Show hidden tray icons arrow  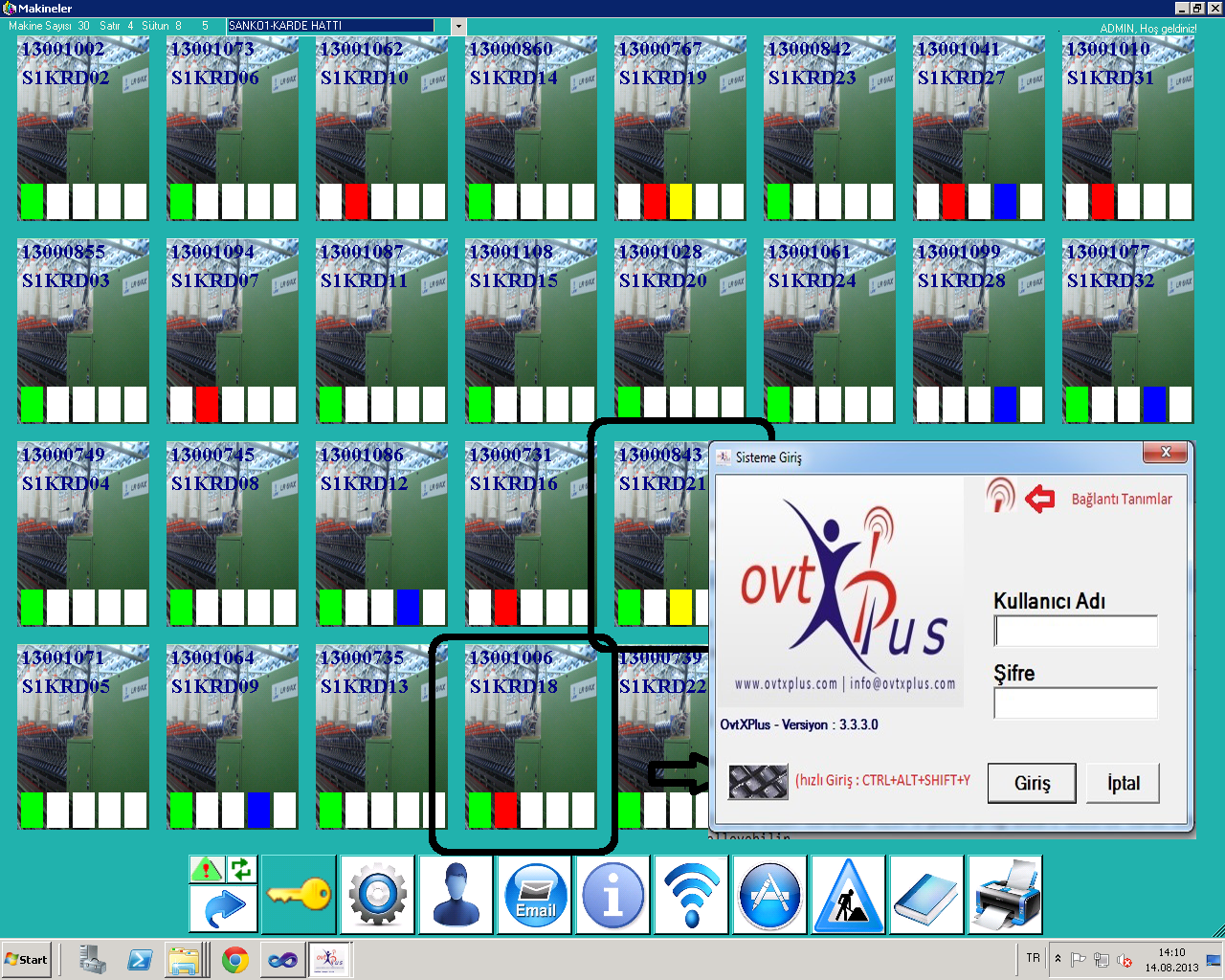[x=1058, y=958]
